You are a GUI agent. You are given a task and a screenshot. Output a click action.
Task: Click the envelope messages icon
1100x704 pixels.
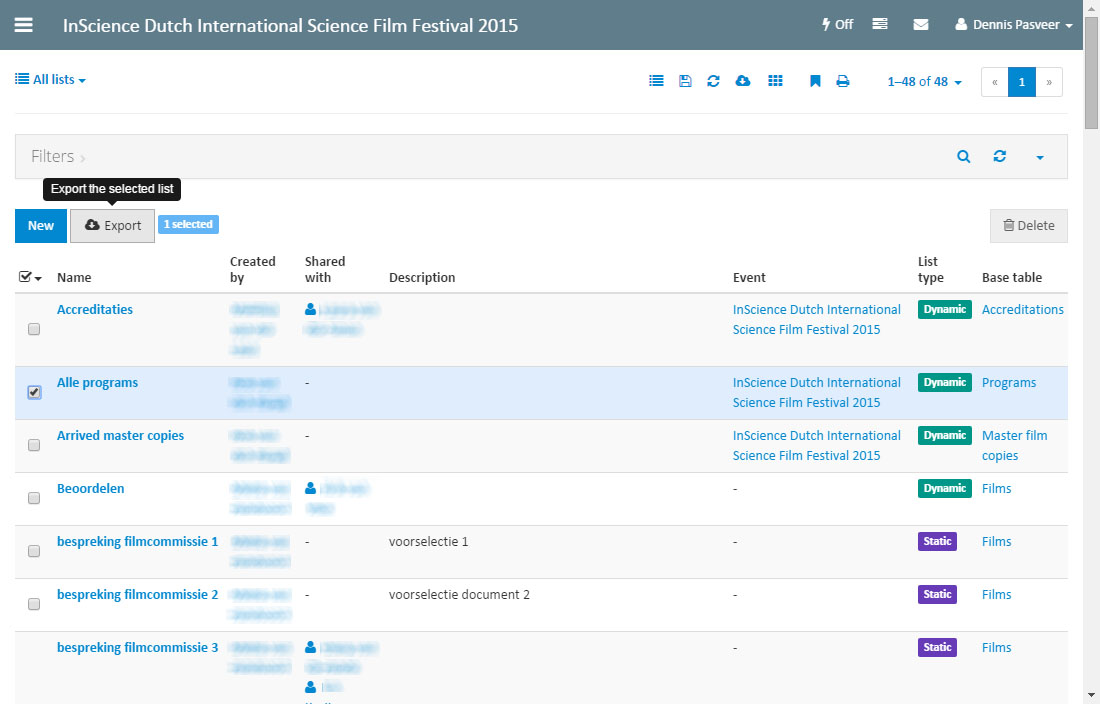[x=921, y=25]
